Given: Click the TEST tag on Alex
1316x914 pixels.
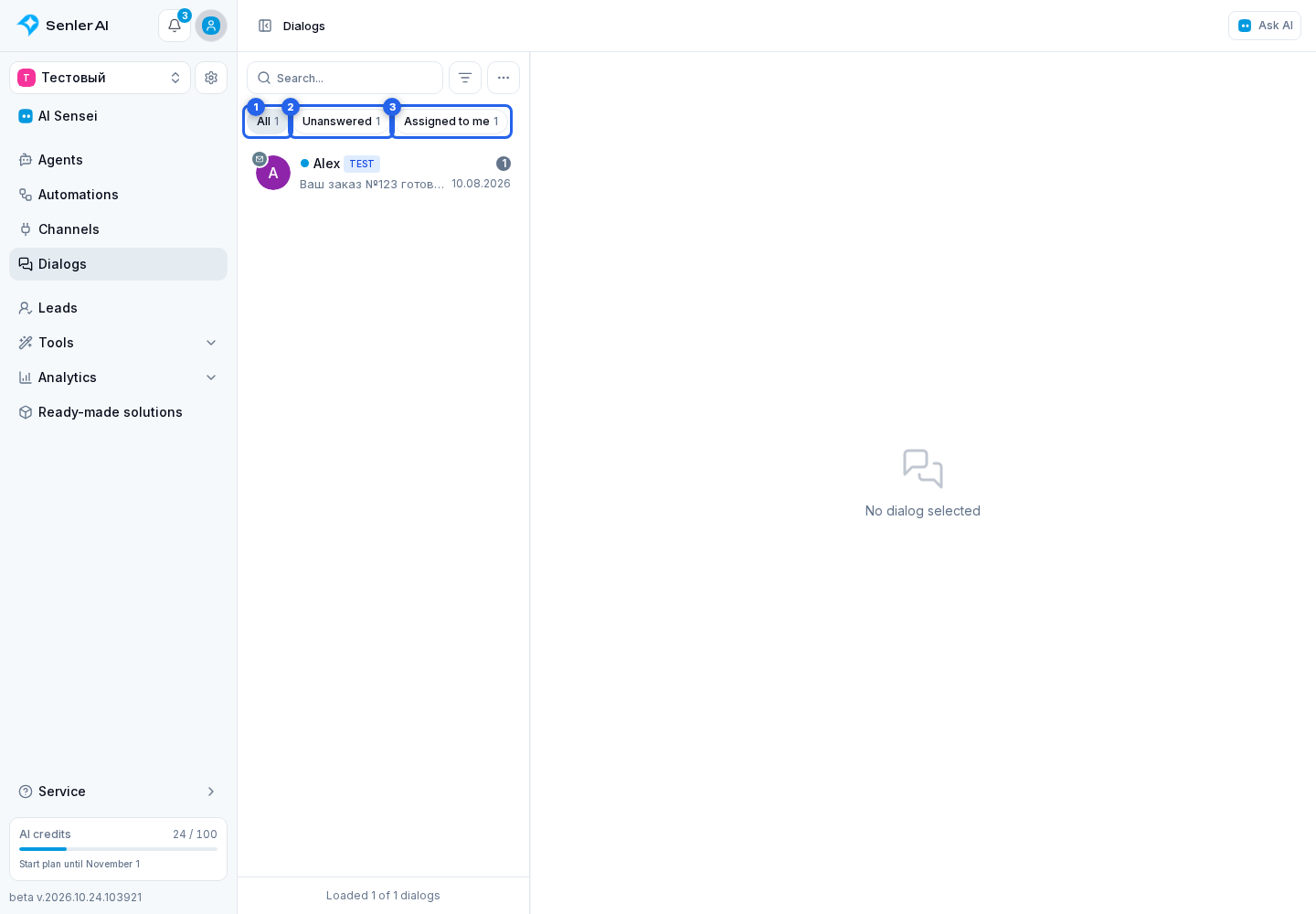Looking at the screenshot, I should 362,165.
